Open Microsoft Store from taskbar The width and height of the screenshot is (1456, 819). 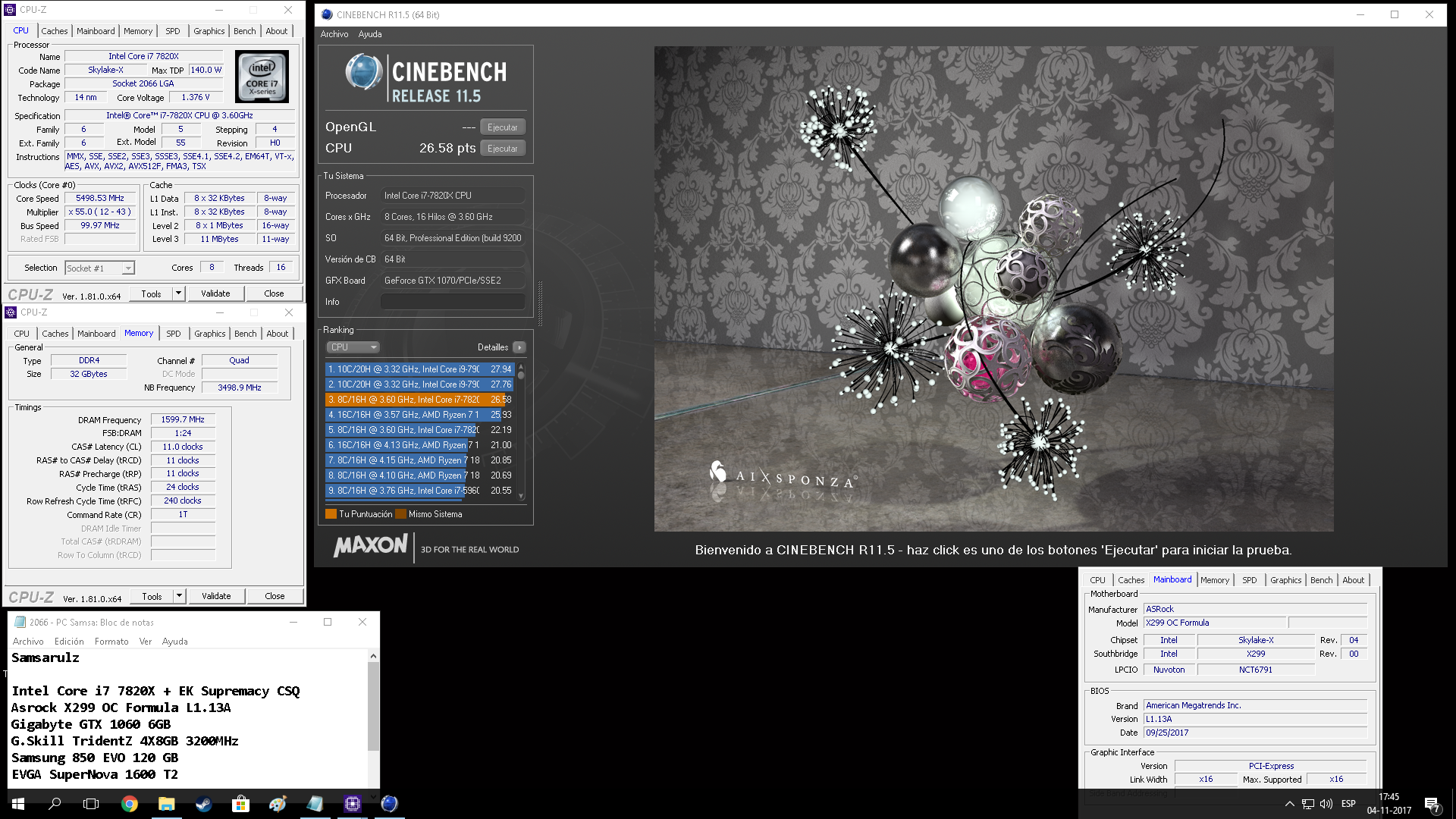pyautogui.click(x=240, y=804)
